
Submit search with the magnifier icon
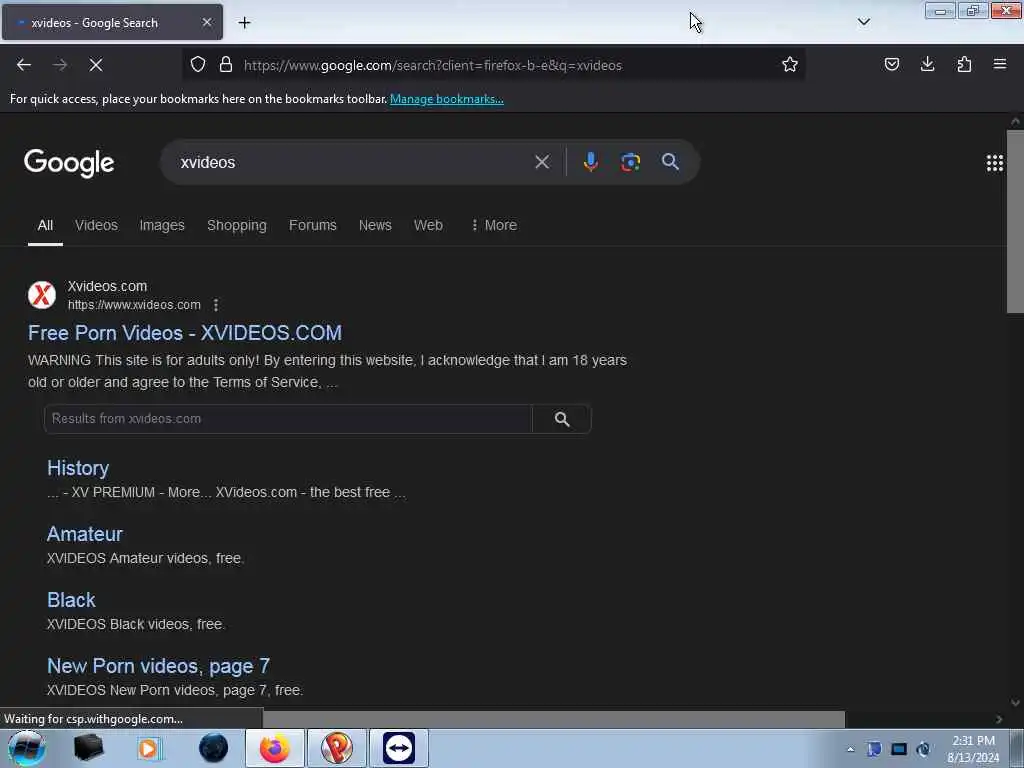click(x=670, y=162)
